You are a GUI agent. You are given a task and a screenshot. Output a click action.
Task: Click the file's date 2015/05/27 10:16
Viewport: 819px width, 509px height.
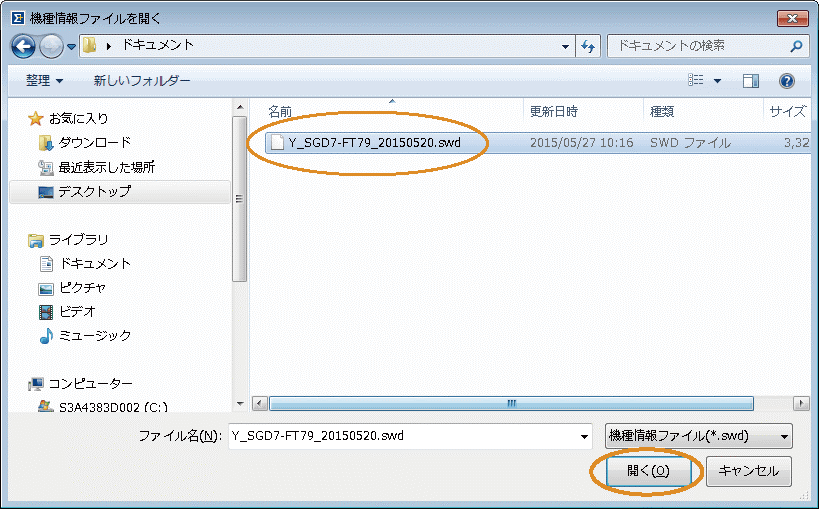[x=581, y=143]
